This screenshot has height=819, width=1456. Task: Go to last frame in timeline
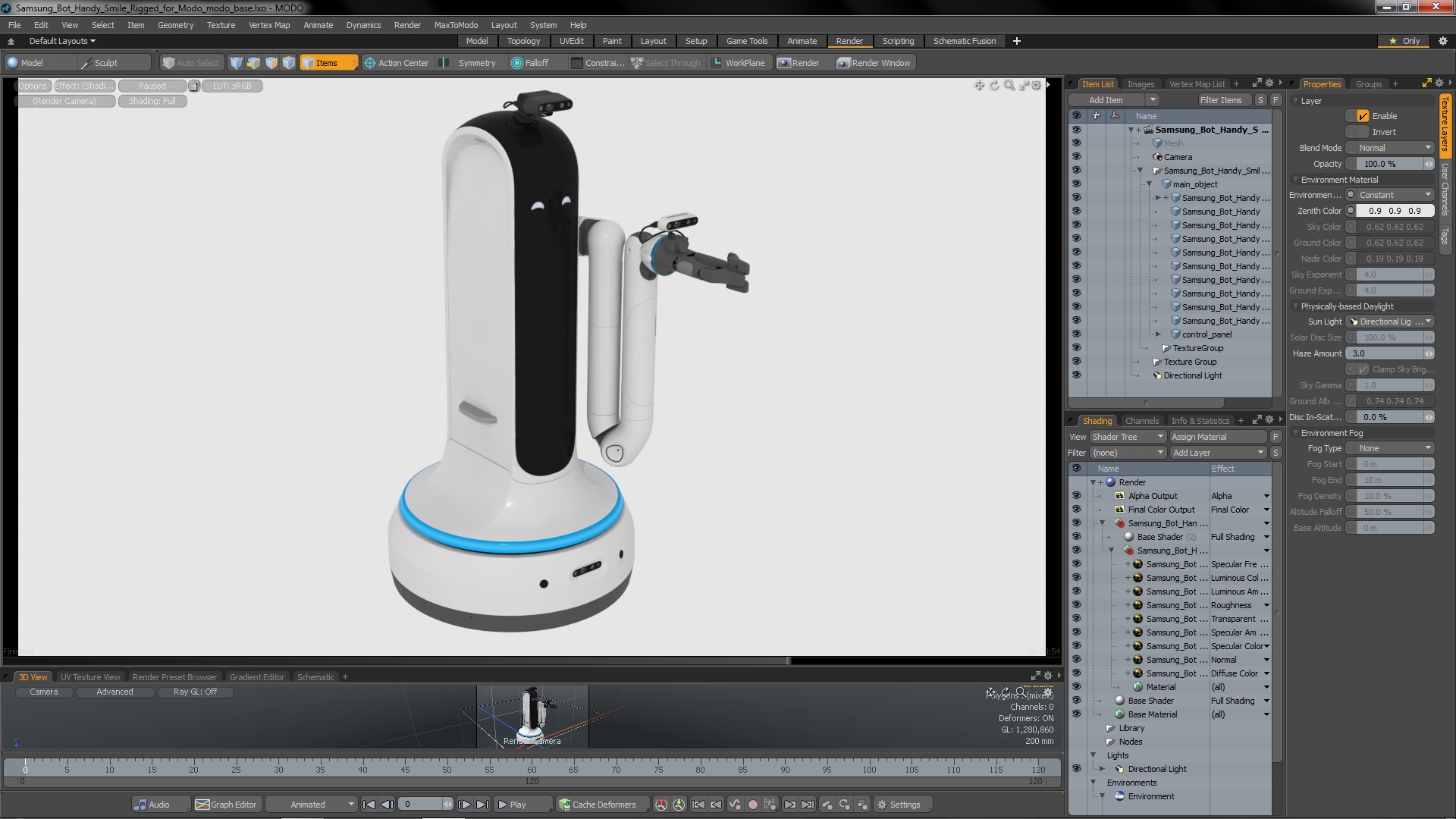(482, 805)
